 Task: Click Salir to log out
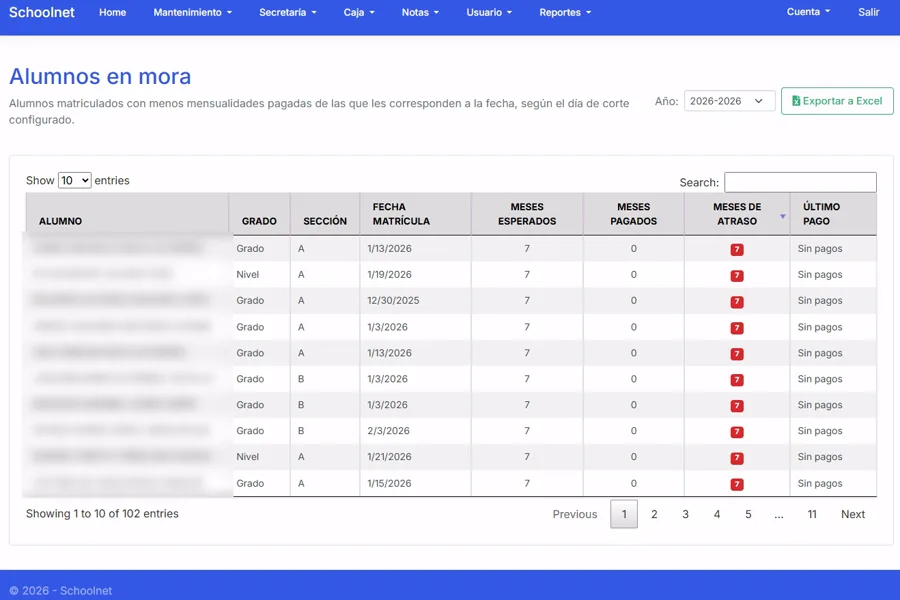click(868, 12)
